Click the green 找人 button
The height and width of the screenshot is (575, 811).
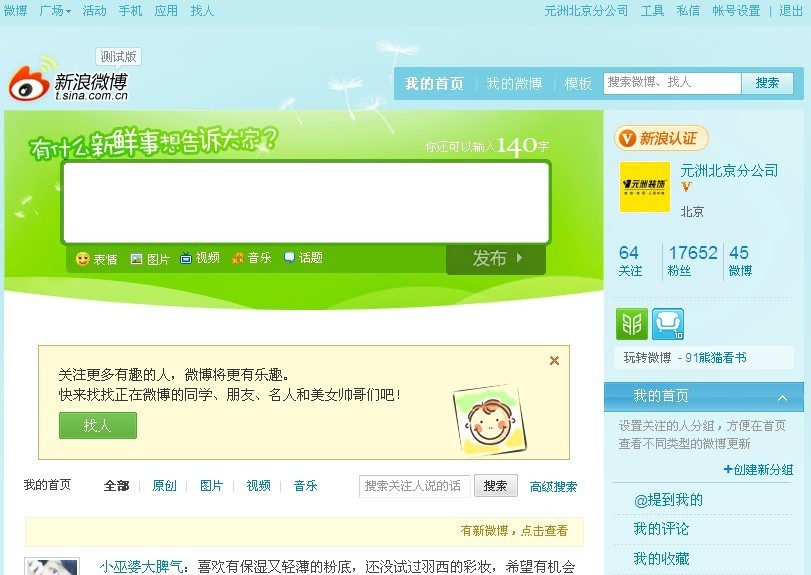[98, 426]
